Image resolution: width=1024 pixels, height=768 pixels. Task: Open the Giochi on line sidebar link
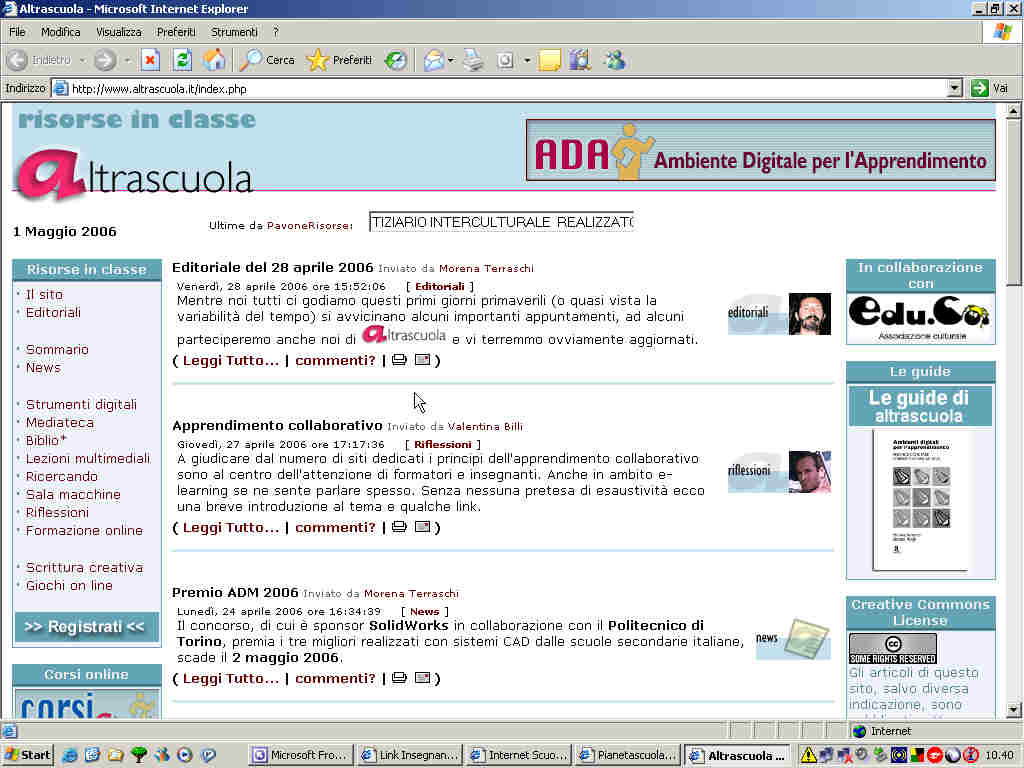pyautogui.click(x=69, y=586)
